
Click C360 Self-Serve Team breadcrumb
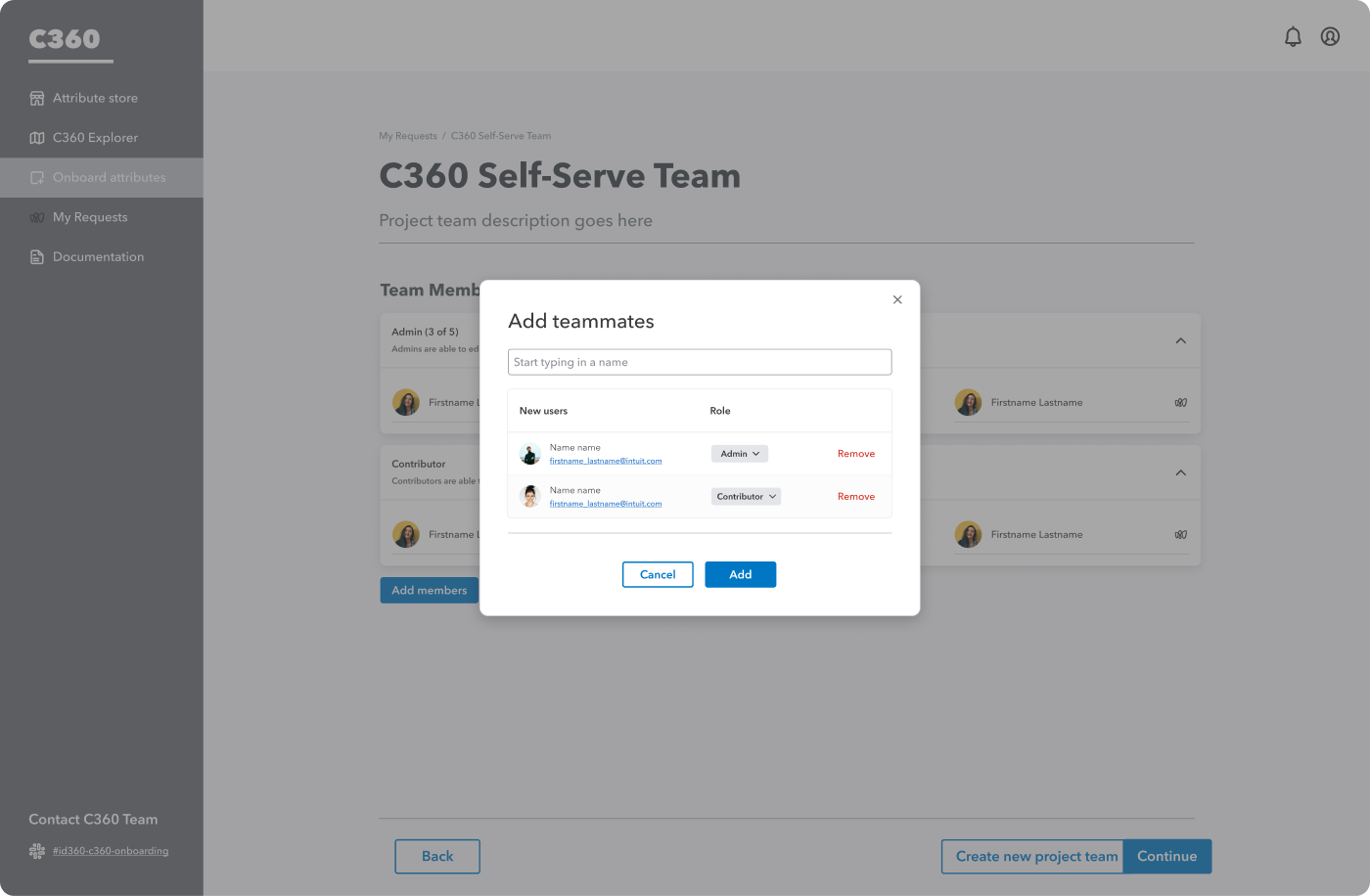pos(501,136)
